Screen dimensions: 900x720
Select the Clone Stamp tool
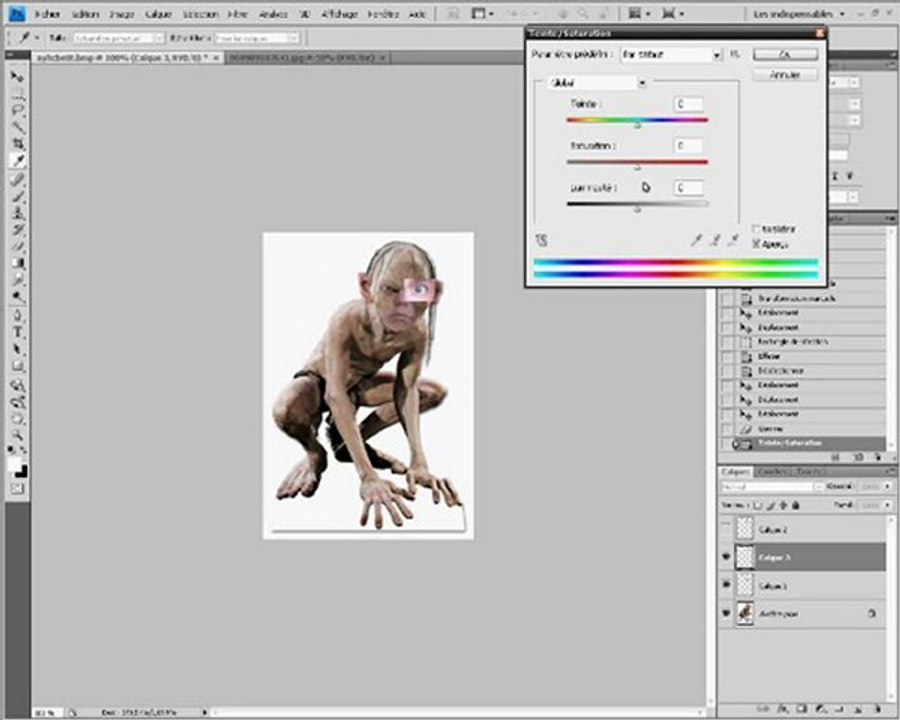click(x=18, y=213)
